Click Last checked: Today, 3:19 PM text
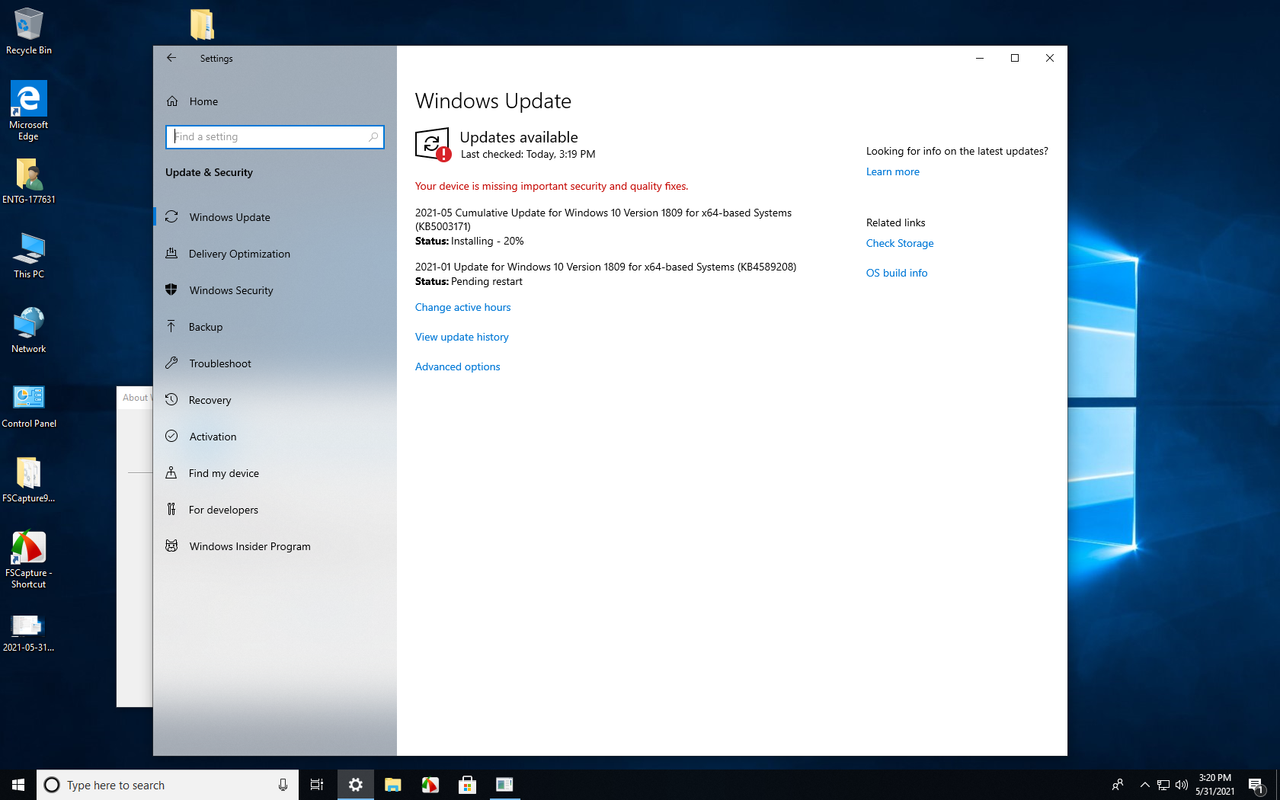This screenshot has width=1280, height=800. point(527,155)
